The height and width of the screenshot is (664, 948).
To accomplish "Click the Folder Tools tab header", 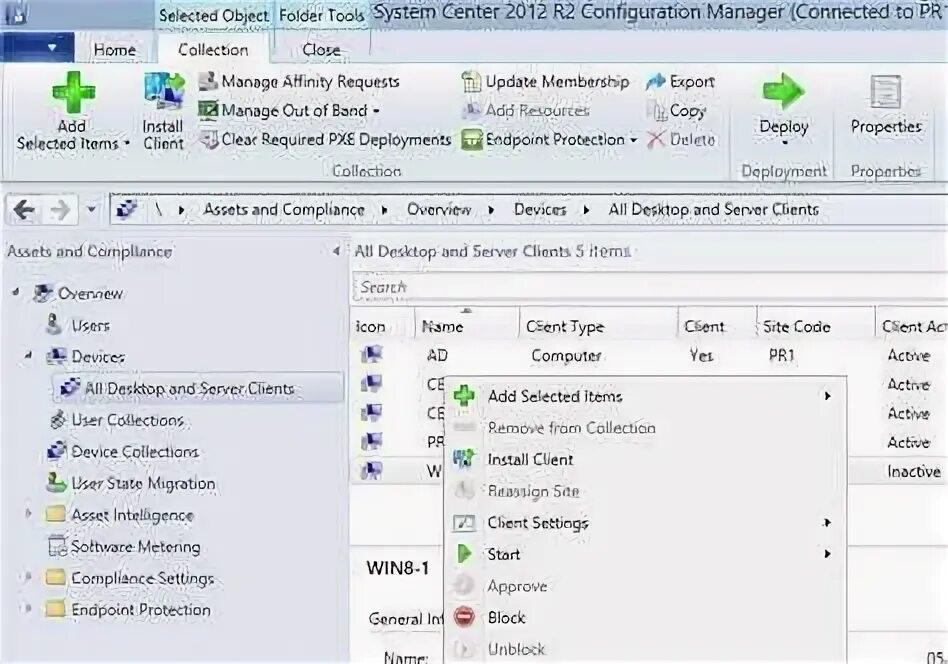I will pyautogui.click(x=322, y=16).
